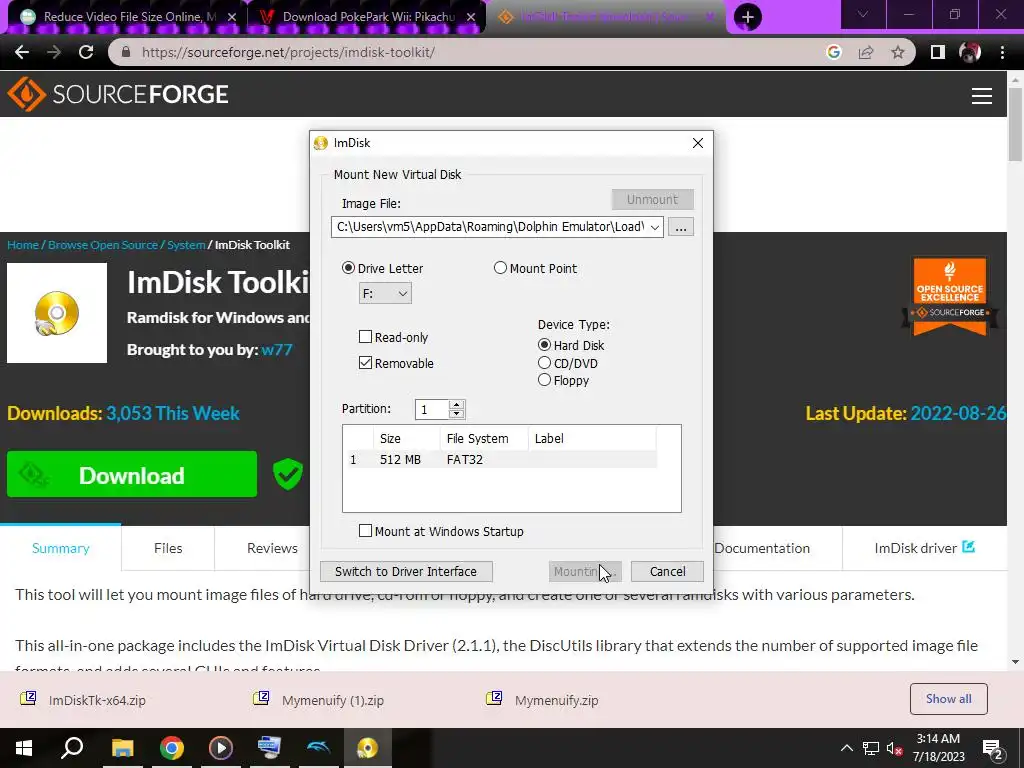Open the browser profile avatar
The height and width of the screenshot is (768, 1024).
(x=970, y=52)
